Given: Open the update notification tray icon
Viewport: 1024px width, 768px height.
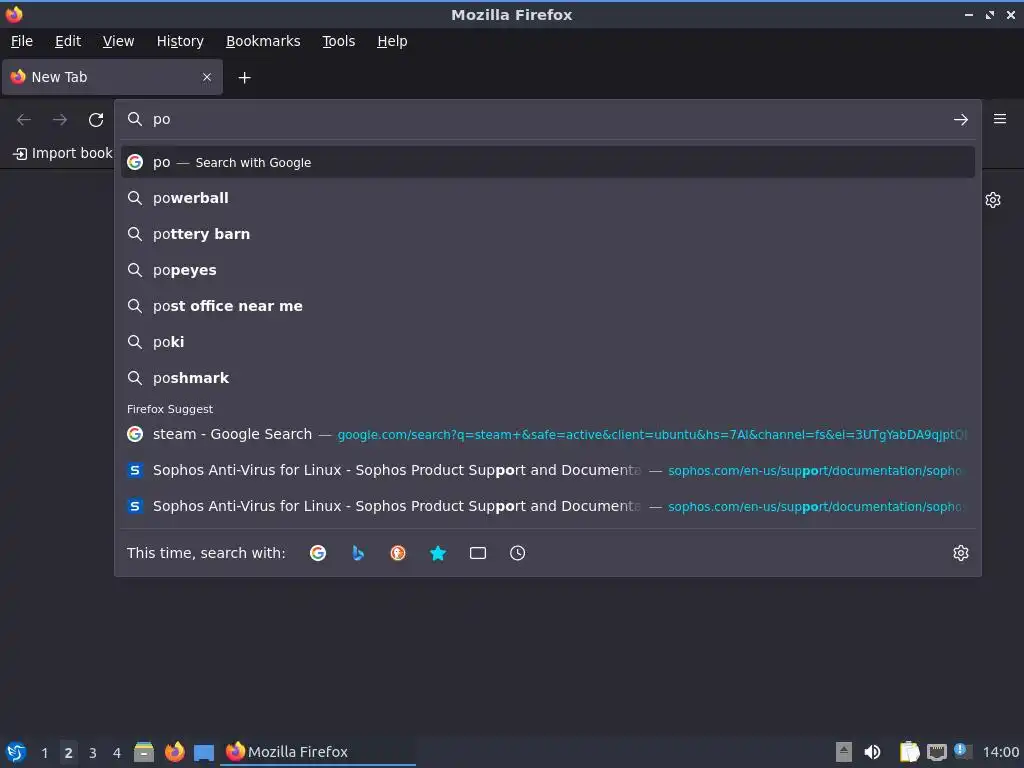Looking at the screenshot, I should (963, 751).
